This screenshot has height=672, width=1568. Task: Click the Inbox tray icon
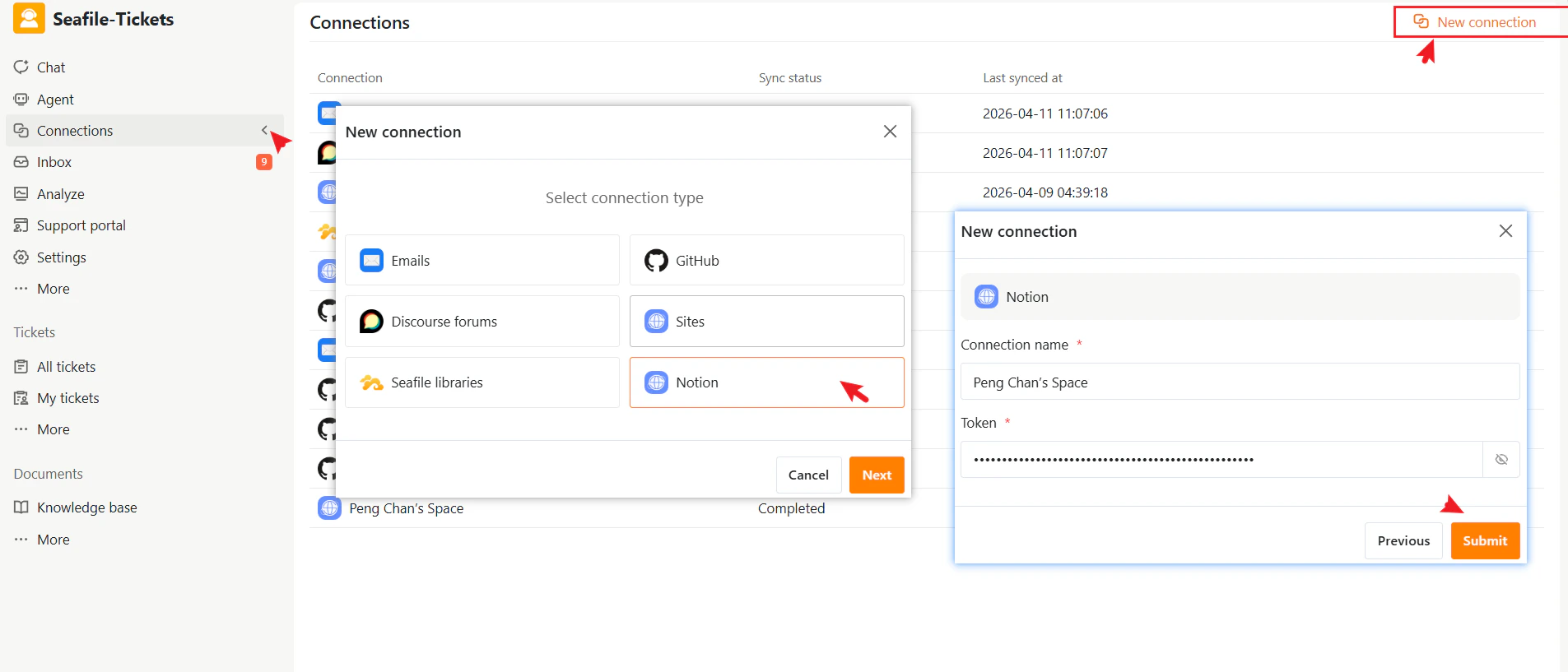coord(21,162)
